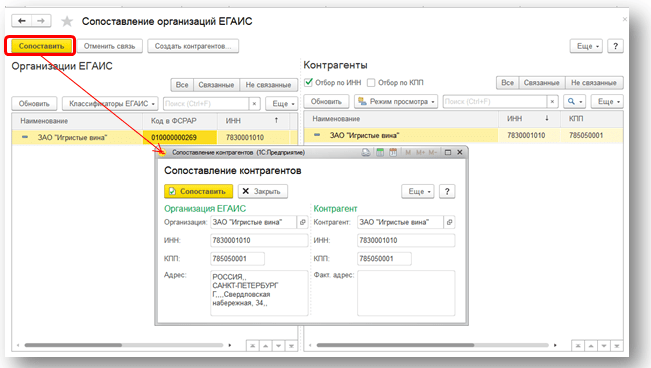Click the M- memory button in dialog title bar
The height and width of the screenshot is (368, 651).
[433, 152]
